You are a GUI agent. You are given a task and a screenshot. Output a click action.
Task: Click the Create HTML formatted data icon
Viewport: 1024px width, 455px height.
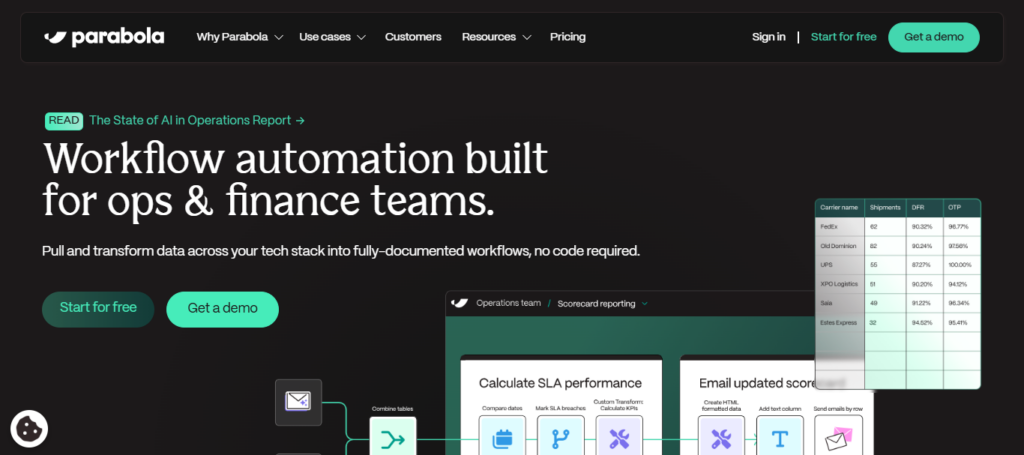[721, 437]
